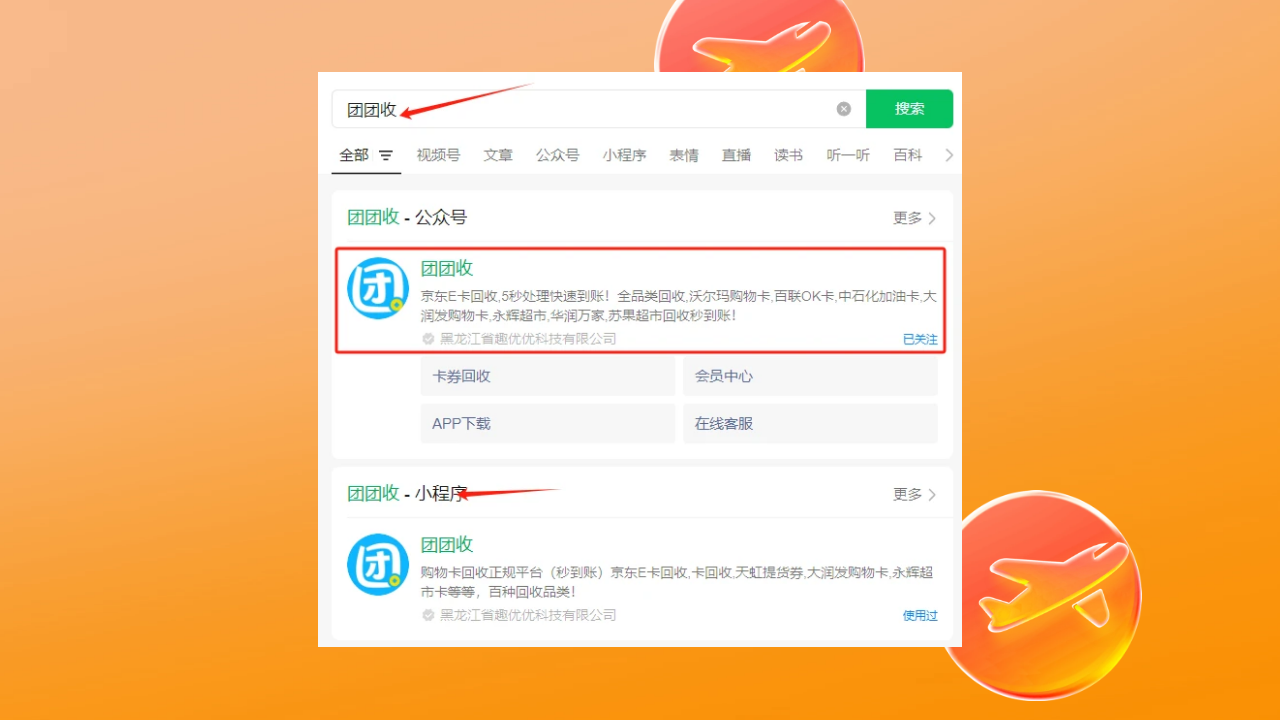Open the 卡券回收 menu button
Screen dimensions: 1280x720
point(548,376)
